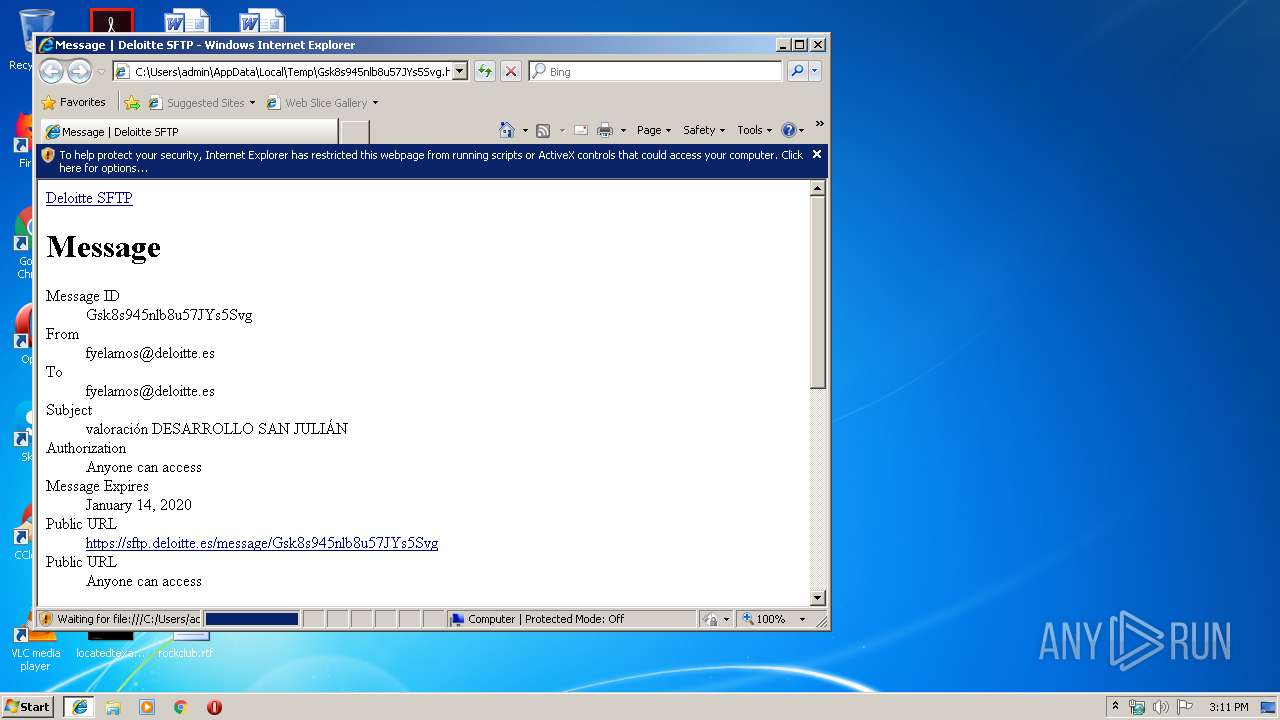The image size is (1280, 720).
Task: Go back with the IE Back arrow
Action: [x=51, y=71]
